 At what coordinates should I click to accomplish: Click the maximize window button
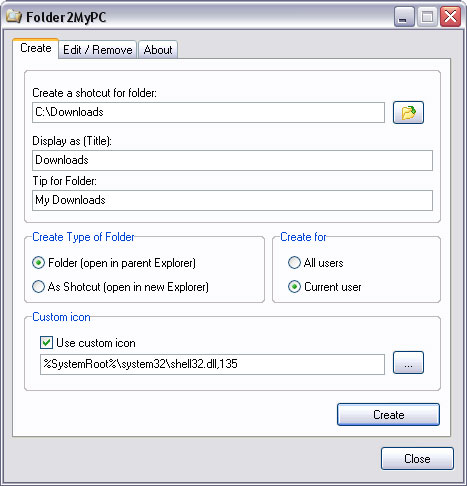tap(427, 17)
